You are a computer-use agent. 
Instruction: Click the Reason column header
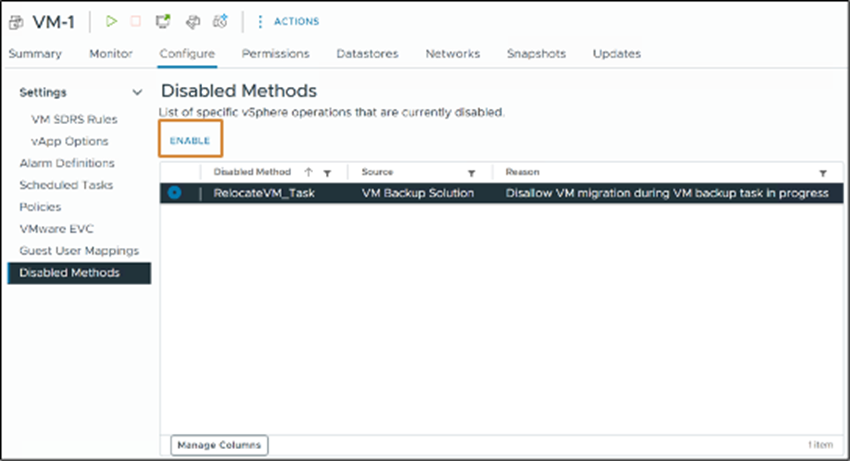pos(522,172)
